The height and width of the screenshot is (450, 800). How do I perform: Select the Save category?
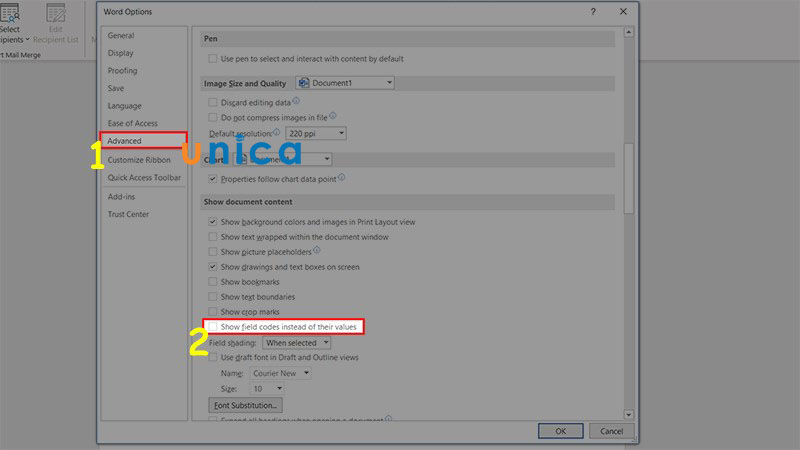tap(116, 88)
